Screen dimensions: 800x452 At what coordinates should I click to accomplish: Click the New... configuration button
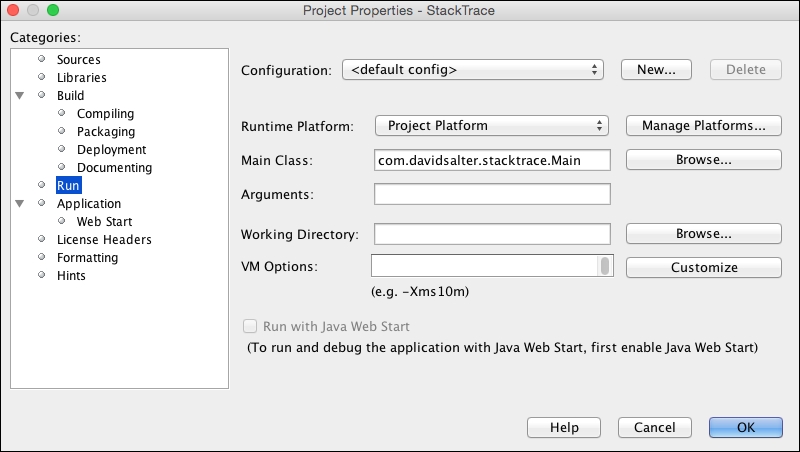[x=656, y=70]
